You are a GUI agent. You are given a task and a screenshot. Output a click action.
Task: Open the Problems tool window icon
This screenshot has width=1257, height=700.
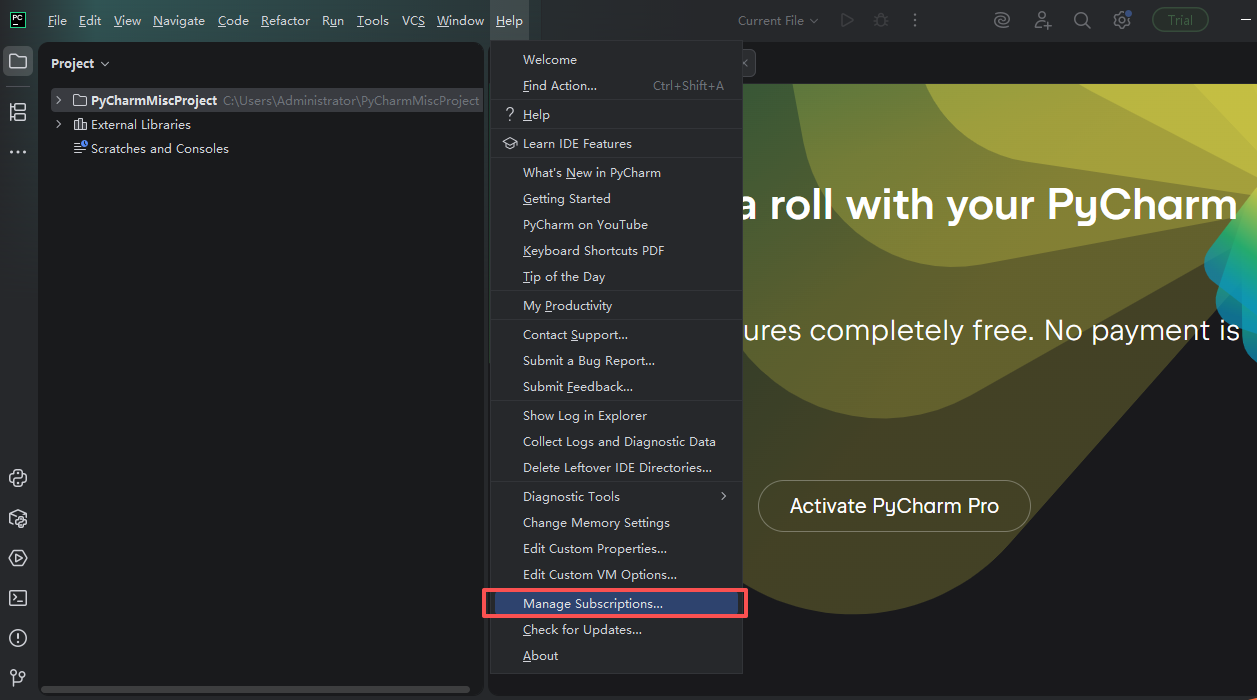point(18,638)
